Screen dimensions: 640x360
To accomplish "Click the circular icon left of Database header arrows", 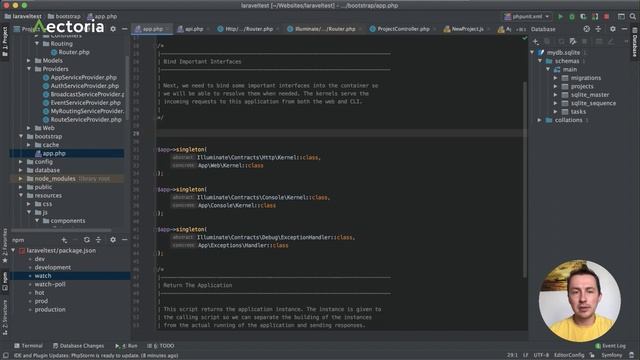I will tap(587, 29).
